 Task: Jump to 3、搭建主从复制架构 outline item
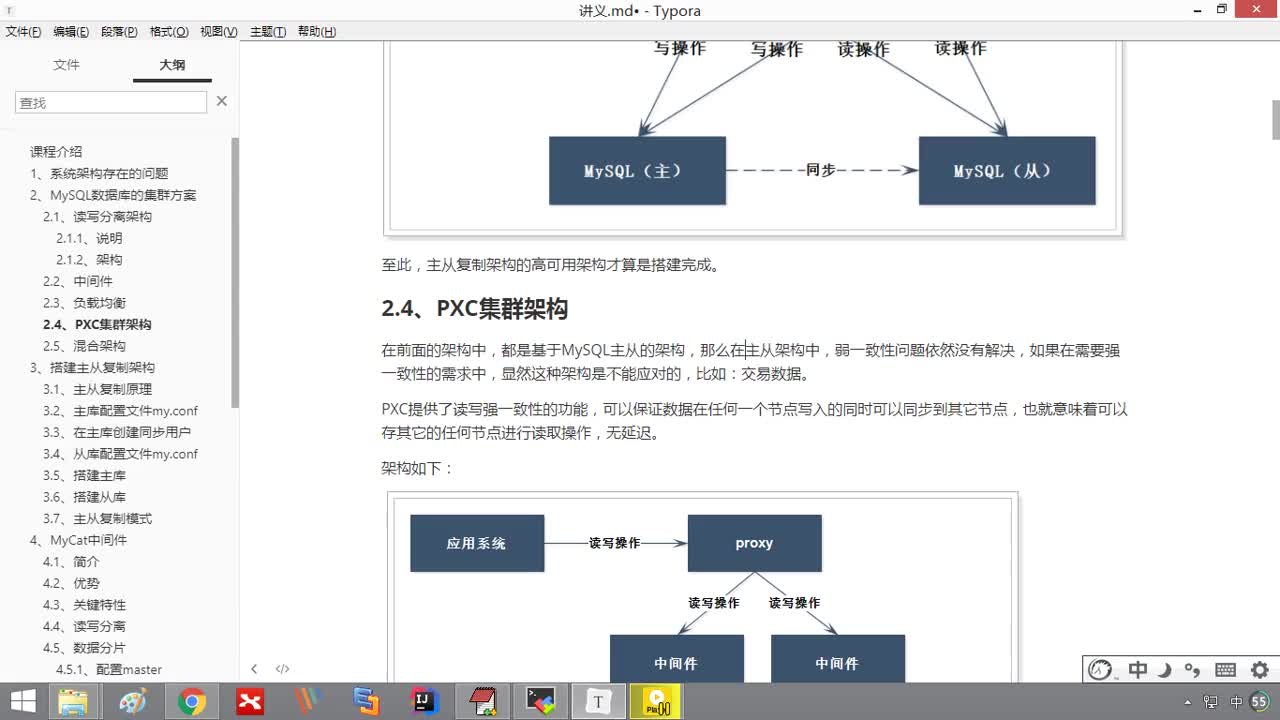coord(92,368)
